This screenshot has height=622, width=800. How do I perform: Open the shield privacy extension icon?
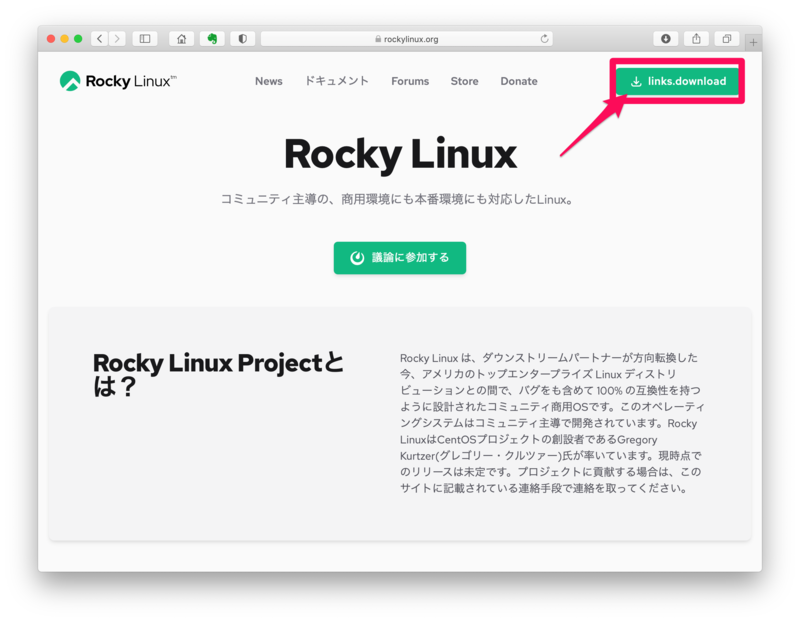(241, 39)
